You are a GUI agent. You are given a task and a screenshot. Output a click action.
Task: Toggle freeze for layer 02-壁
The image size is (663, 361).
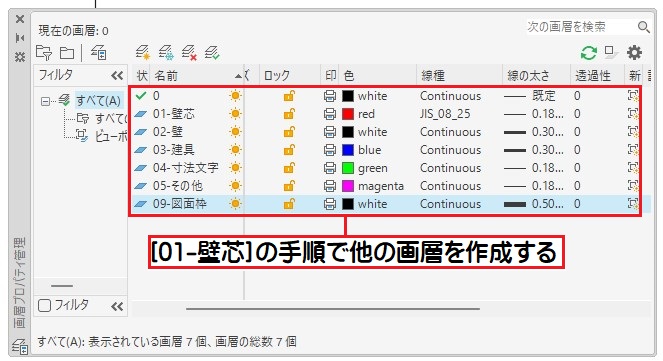pos(235,132)
